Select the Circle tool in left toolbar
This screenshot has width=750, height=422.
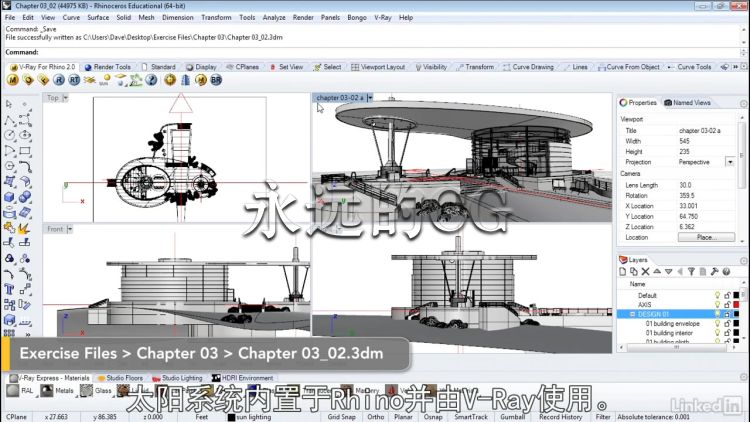[9, 135]
